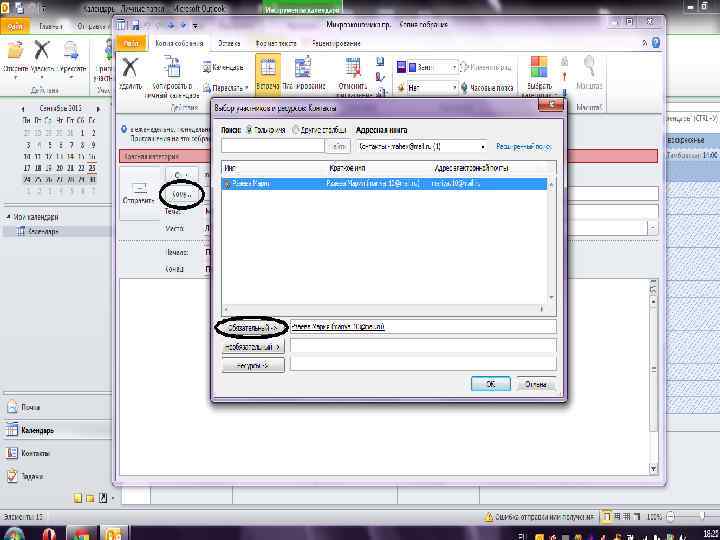The width and height of the screenshot is (720, 540).
Task: Select the Appointment (Встреча) ribbon icon
Action: click(268, 74)
